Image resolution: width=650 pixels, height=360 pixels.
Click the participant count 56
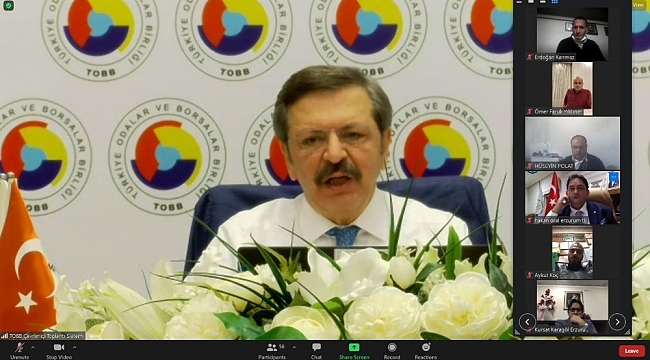coord(282,346)
